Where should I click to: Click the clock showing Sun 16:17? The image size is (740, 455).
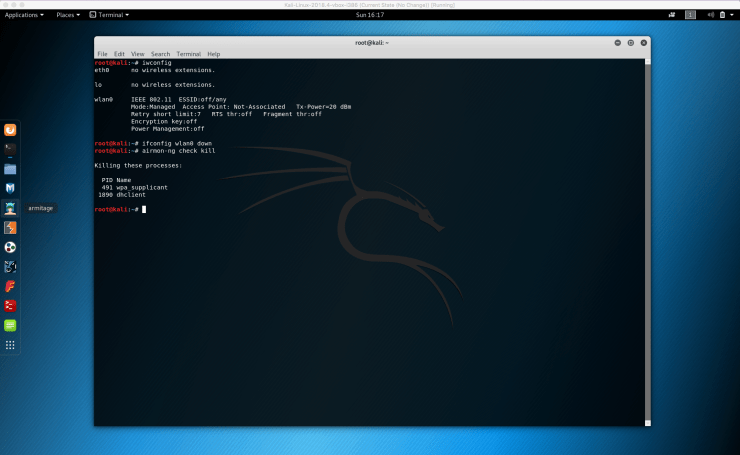coord(370,15)
